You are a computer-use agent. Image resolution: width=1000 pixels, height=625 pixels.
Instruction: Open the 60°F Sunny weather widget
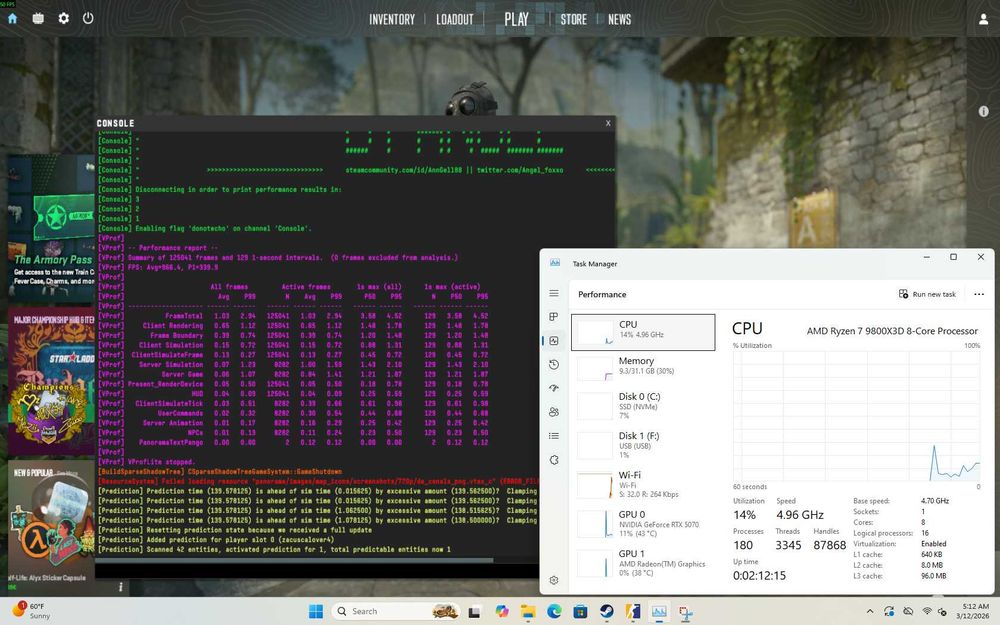pyautogui.click(x=32, y=611)
